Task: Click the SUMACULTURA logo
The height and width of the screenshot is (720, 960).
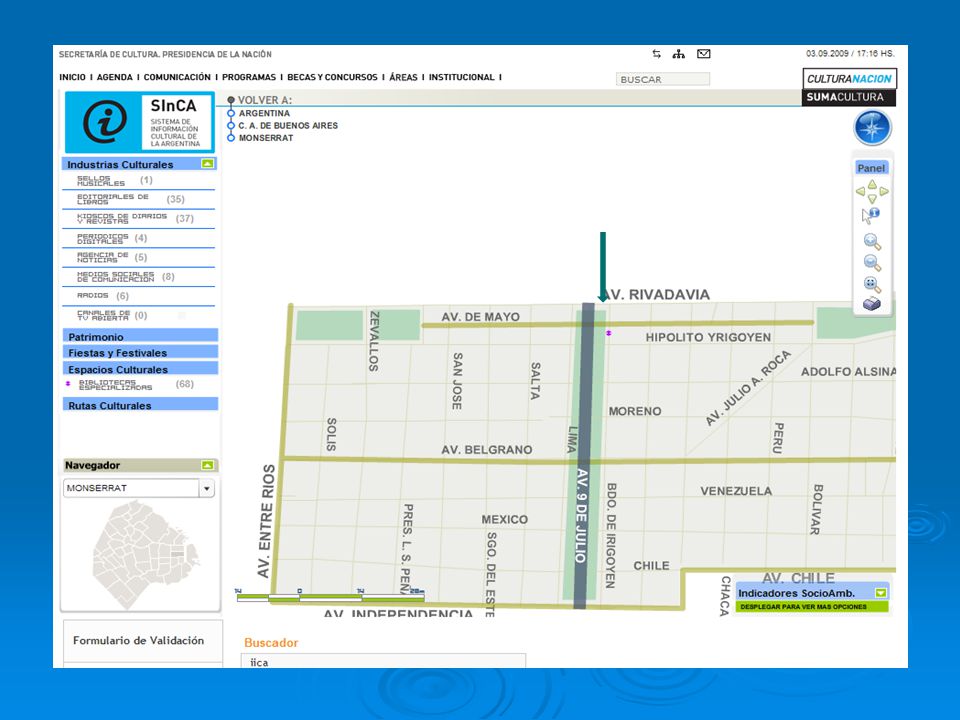Action: tap(849, 97)
